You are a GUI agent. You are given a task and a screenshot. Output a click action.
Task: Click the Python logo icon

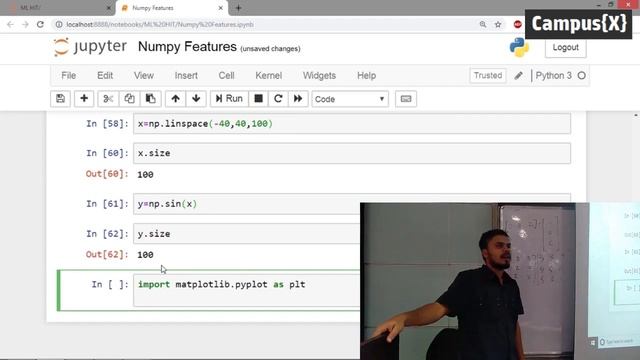pyautogui.click(x=519, y=47)
